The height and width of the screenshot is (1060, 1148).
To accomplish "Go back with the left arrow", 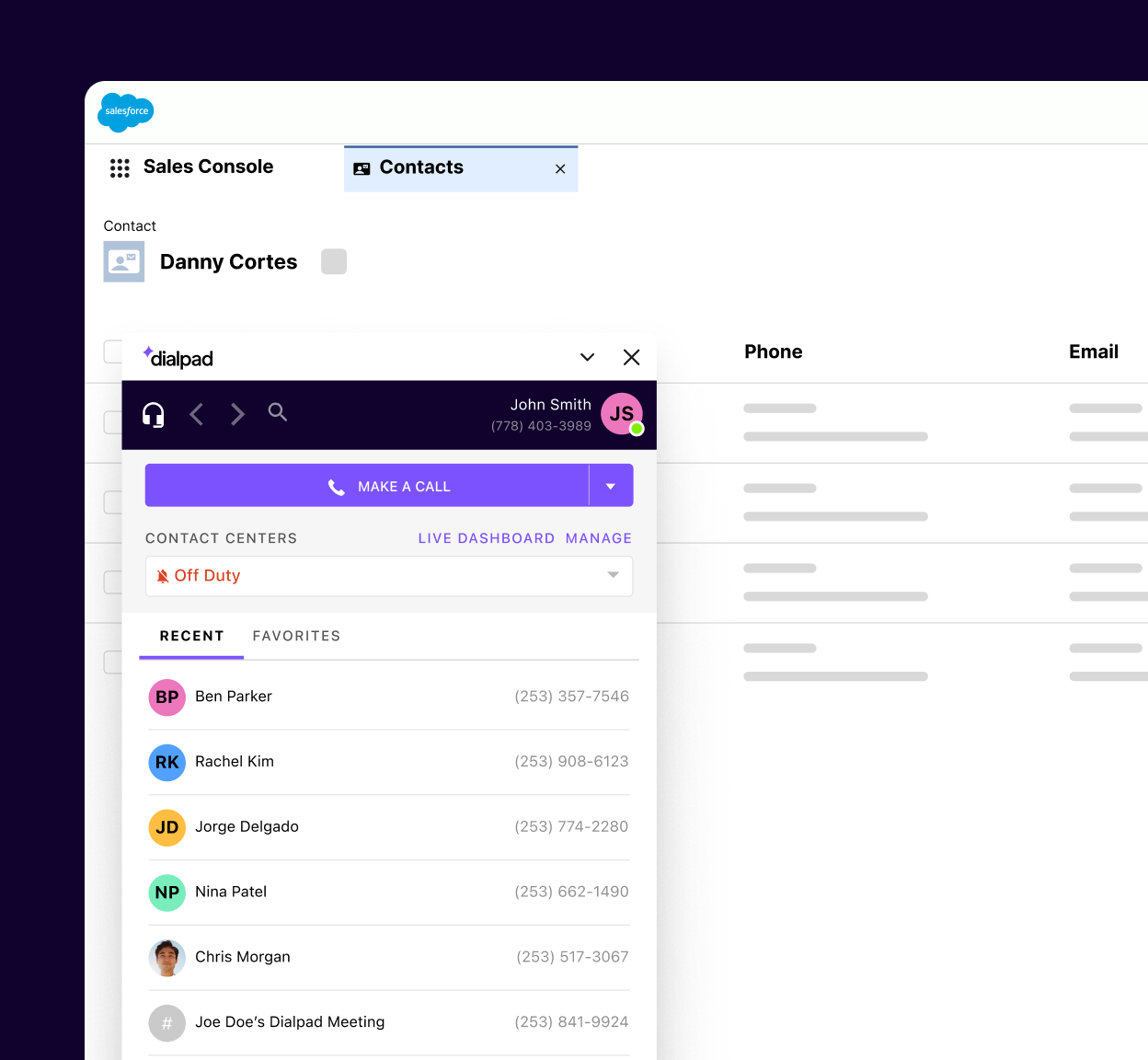I will pos(196,414).
